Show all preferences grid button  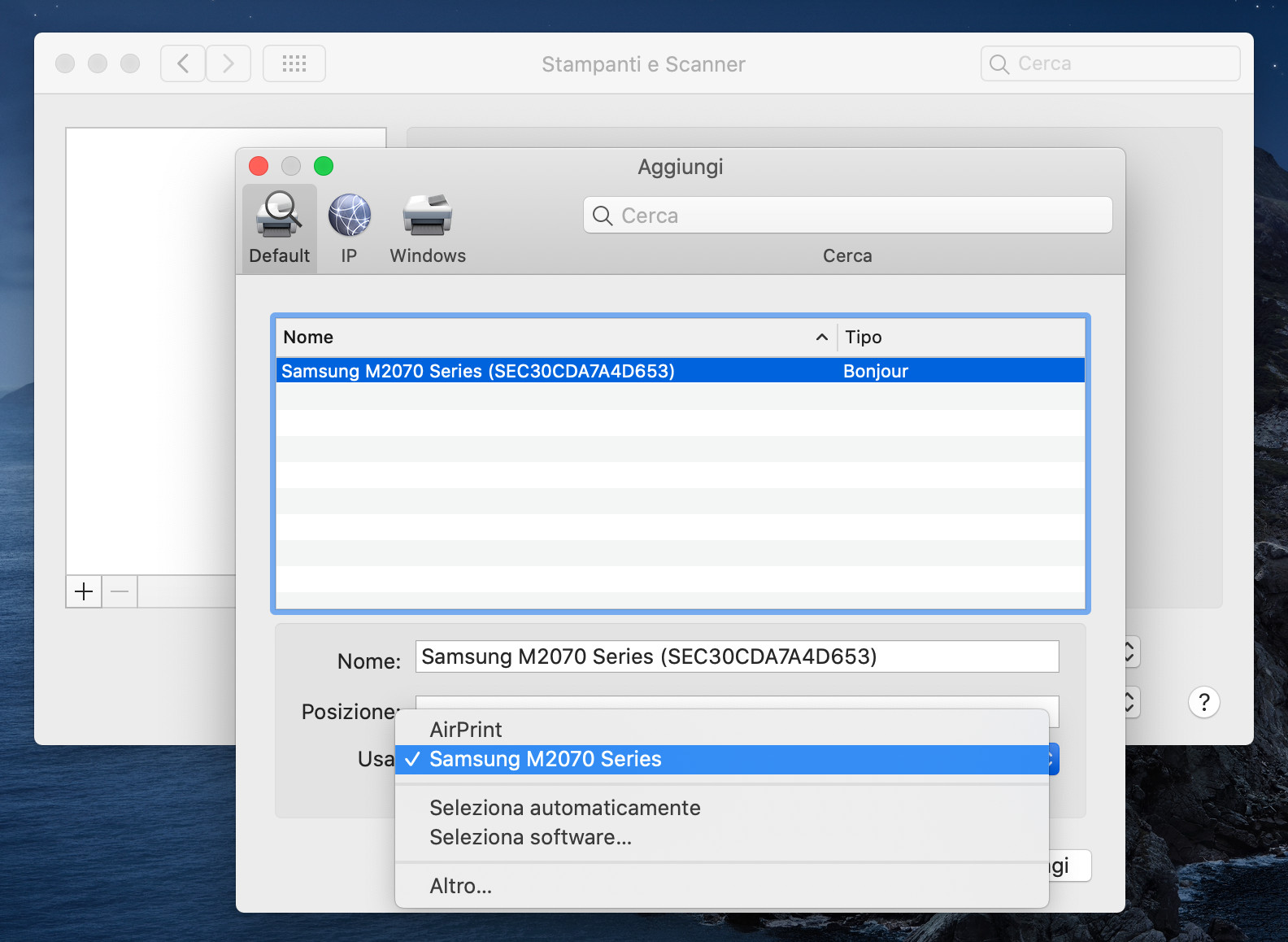(x=294, y=63)
